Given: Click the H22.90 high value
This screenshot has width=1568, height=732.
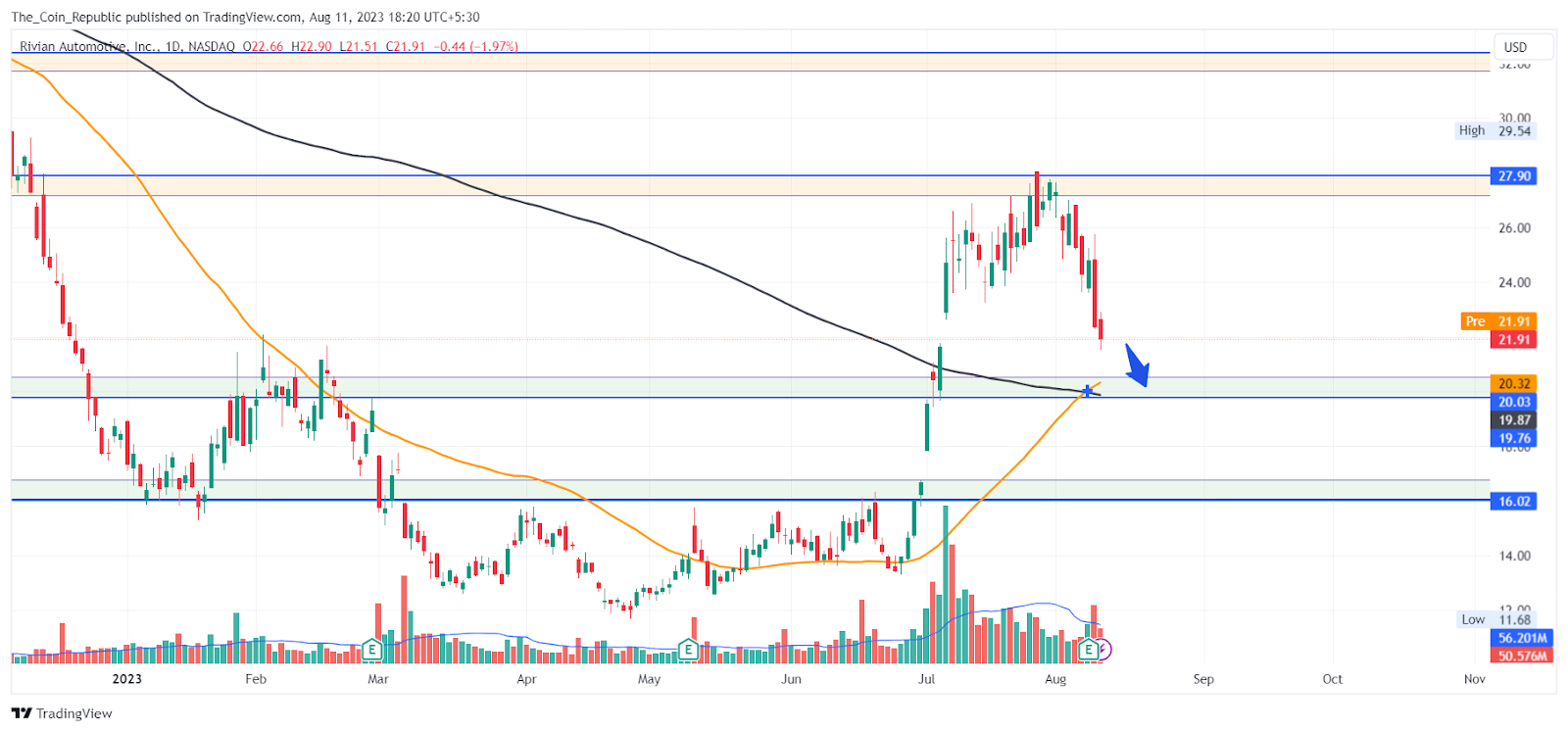Looking at the screenshot, I should pyautogui.click(x=312, y=46).
